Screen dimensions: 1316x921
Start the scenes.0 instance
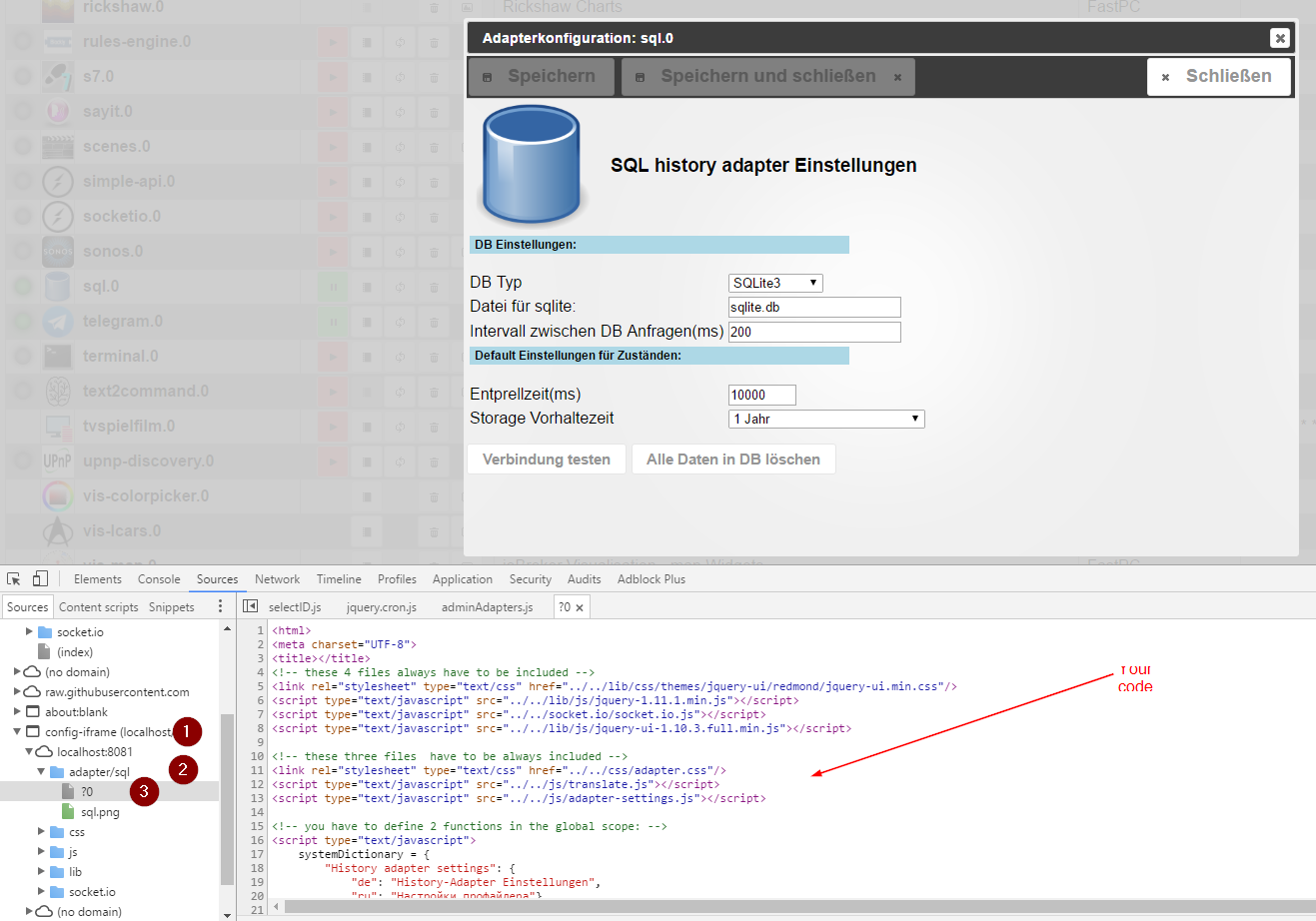coord(333,147)
